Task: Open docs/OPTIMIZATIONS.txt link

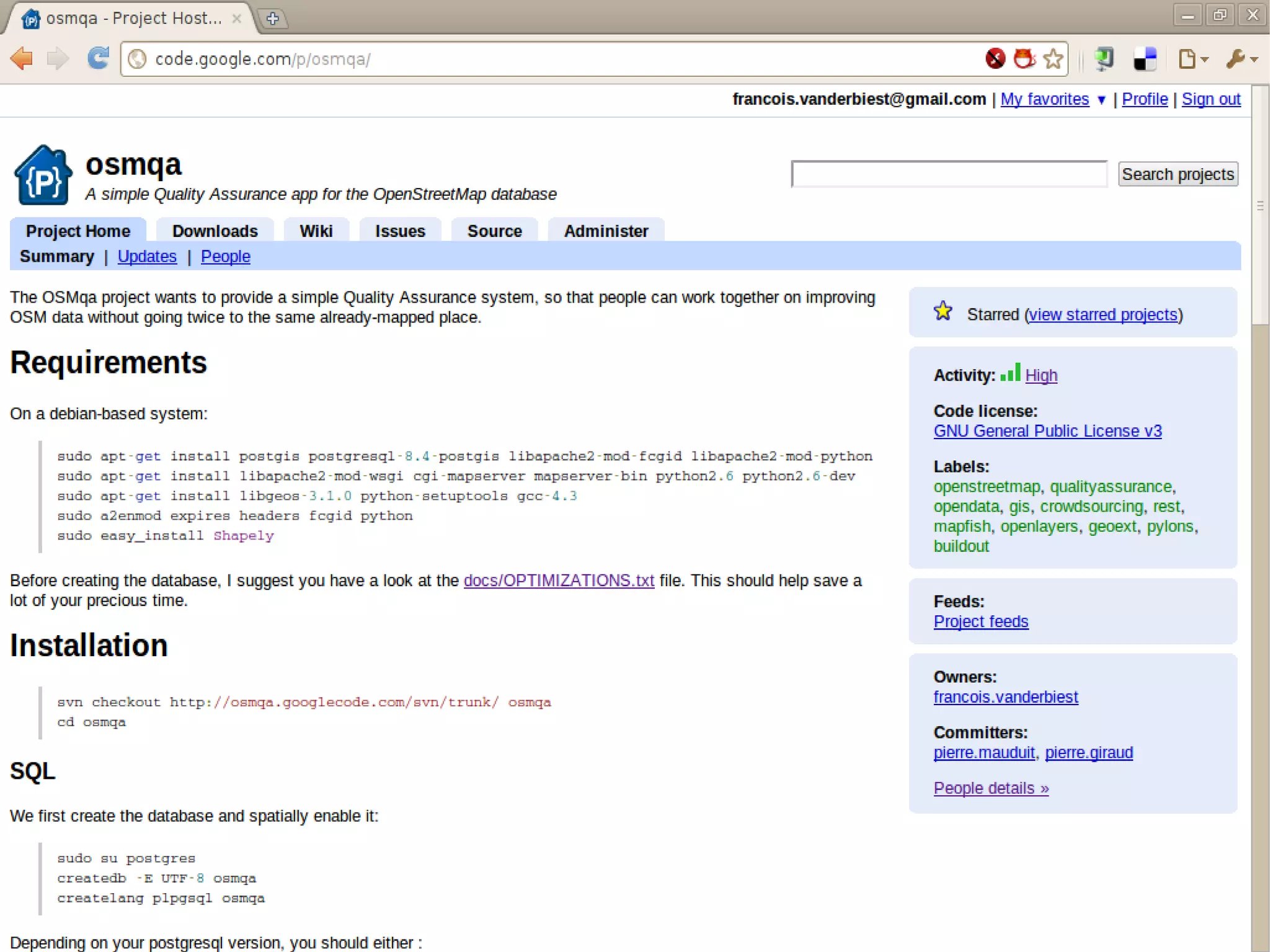Action: point(559,581)
